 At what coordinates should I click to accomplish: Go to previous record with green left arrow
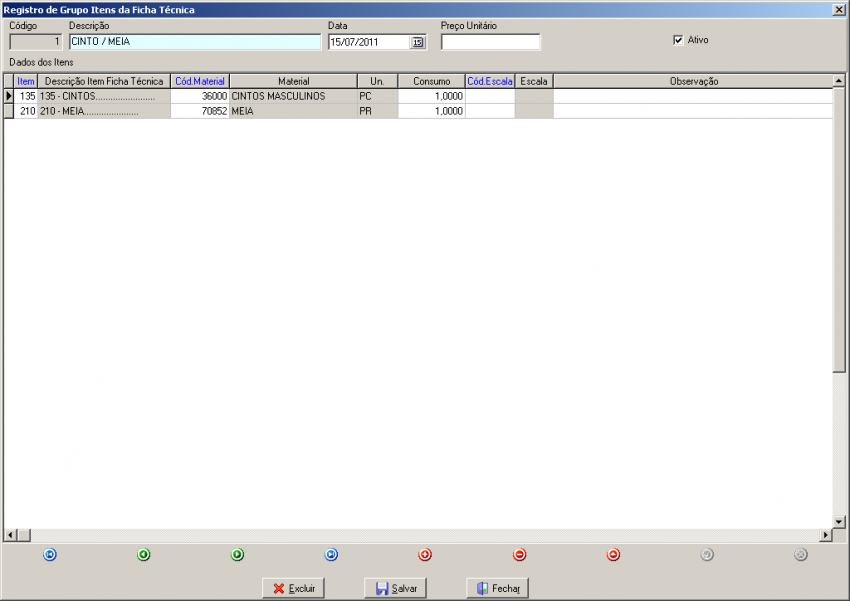144,554
